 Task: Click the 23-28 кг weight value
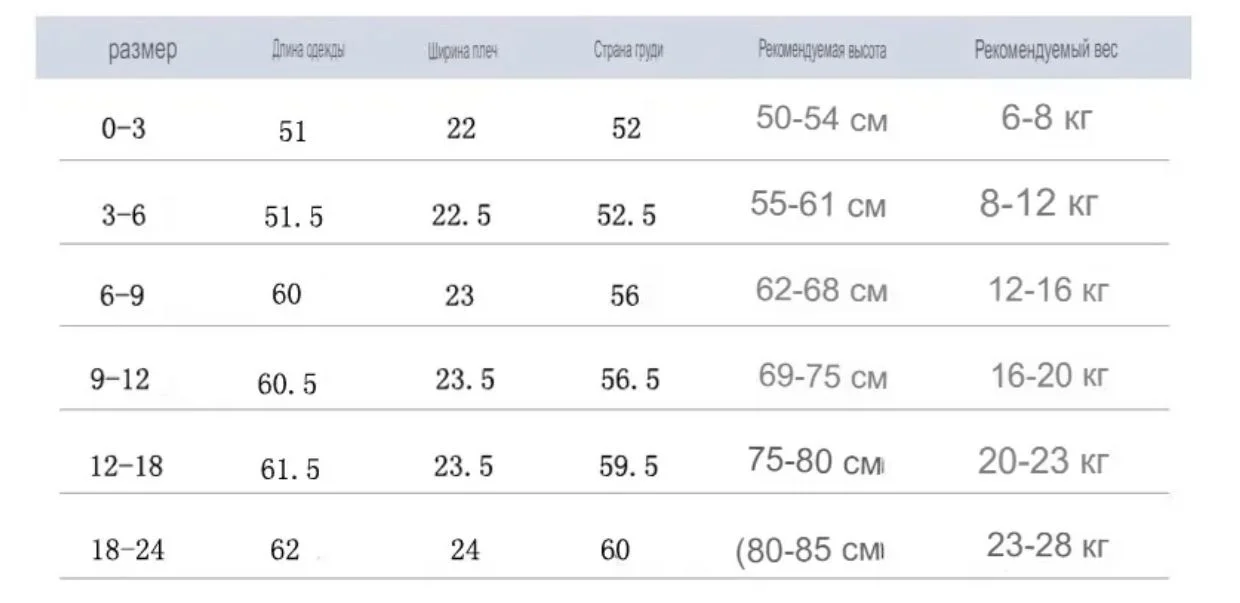(1048, 546)
